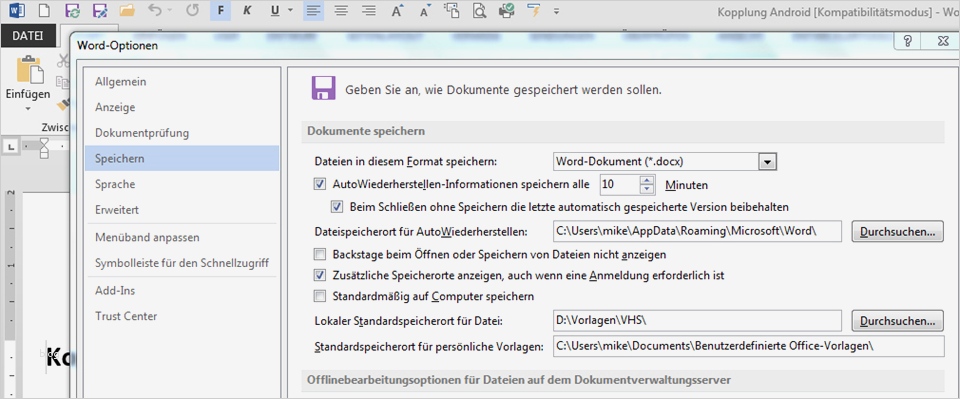
Task: Open the Trust Center category
Action: point(182,316)
